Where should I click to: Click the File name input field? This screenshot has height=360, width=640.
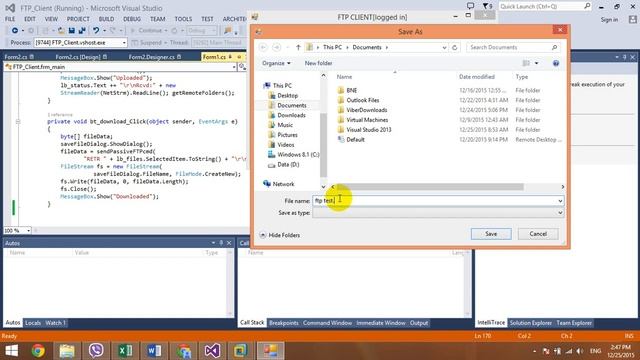435,201
